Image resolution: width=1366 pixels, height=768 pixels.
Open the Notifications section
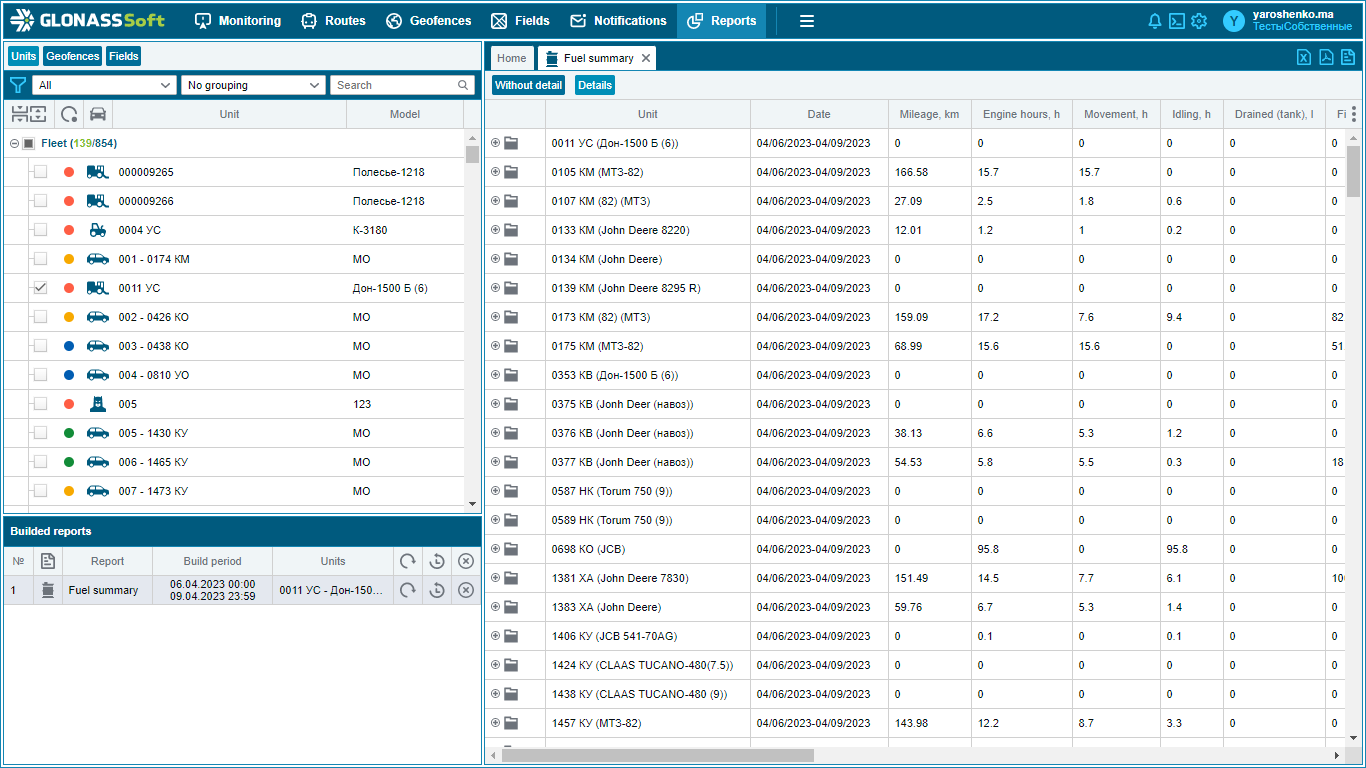click(x=618, y=21)
